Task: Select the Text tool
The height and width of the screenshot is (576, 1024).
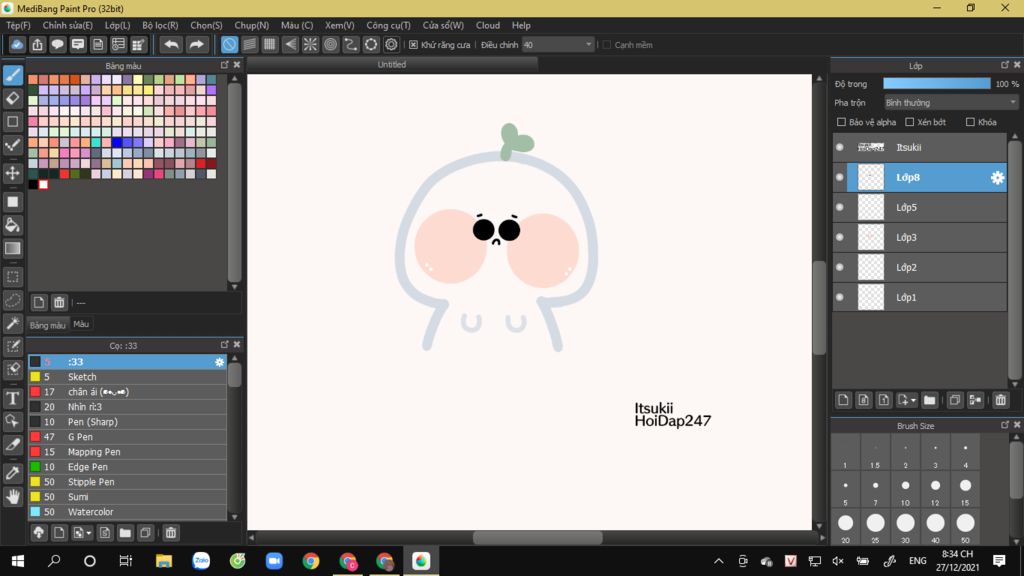Action: click(x=13, y=398)
